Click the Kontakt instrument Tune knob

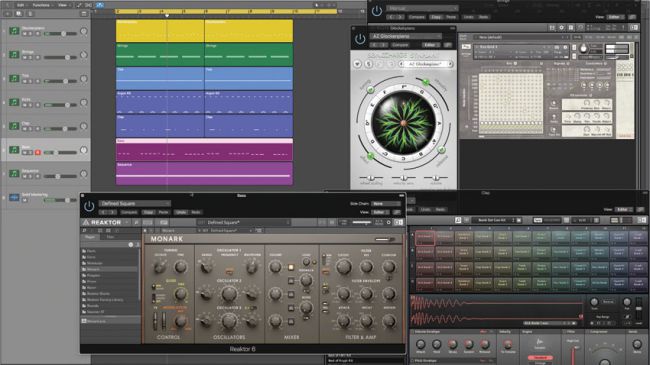584,49
